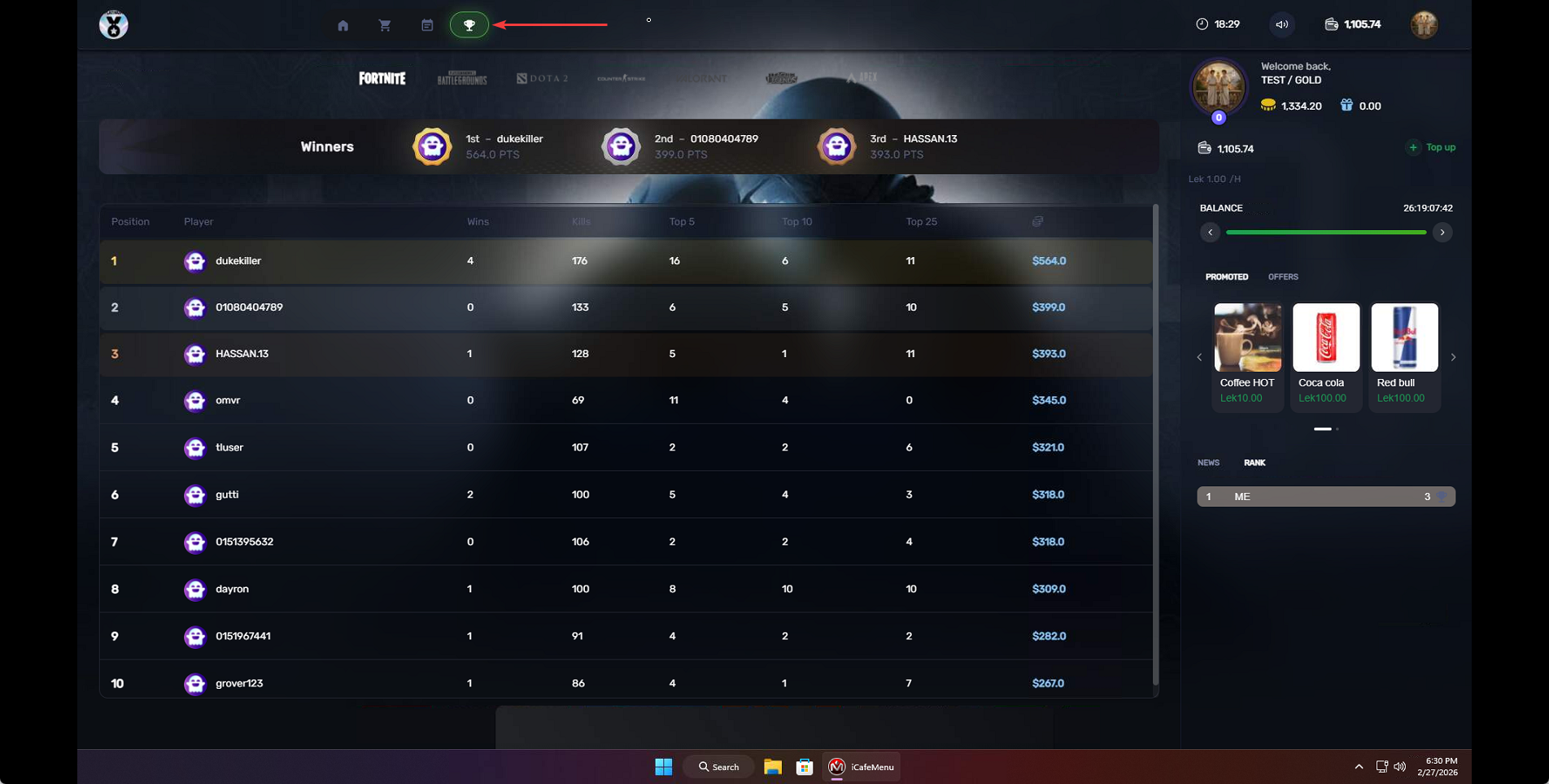
Task: Click grover123's ghost avatar
Action: (x=194, y=683)
